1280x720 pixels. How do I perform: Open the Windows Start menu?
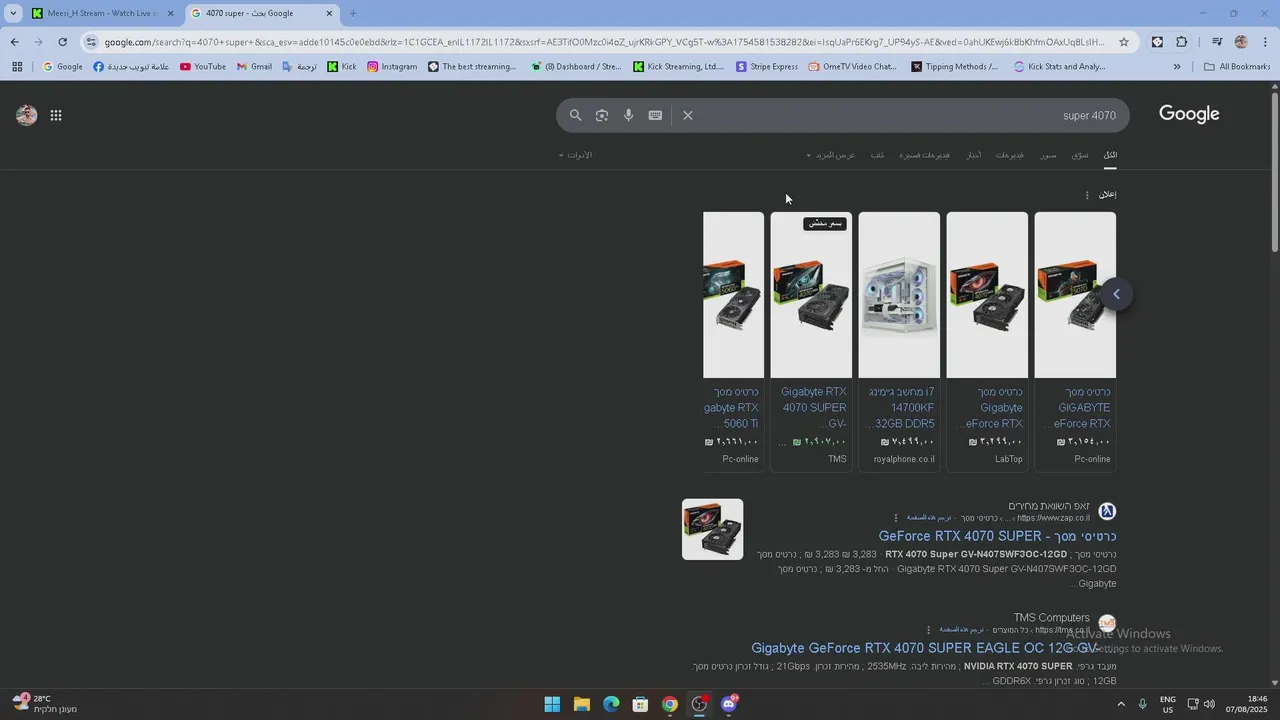[x=552, y=704]
